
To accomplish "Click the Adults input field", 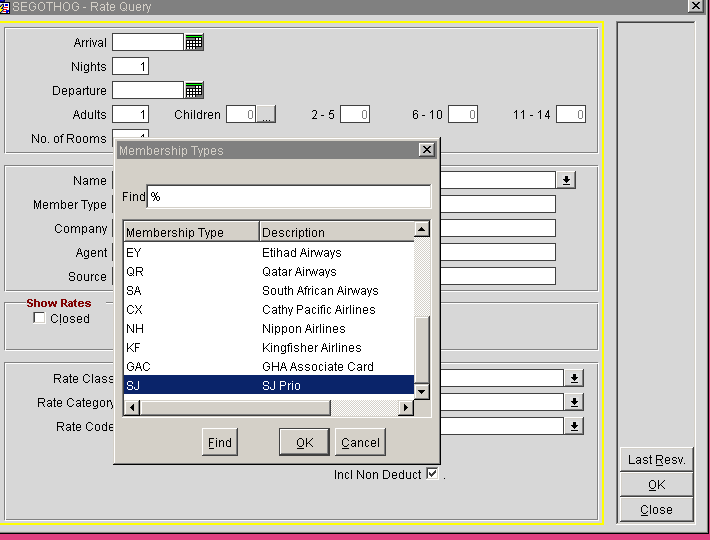I will [x=130, y=115].
